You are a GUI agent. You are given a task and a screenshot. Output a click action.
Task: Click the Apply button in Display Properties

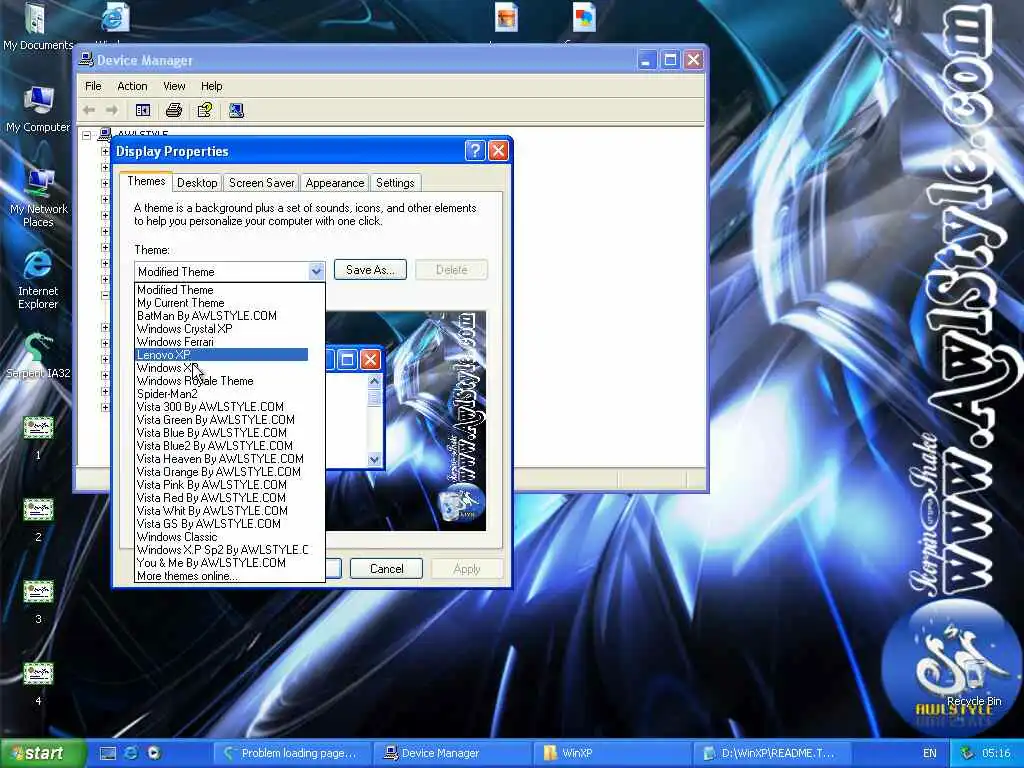(x=467, y=569)
